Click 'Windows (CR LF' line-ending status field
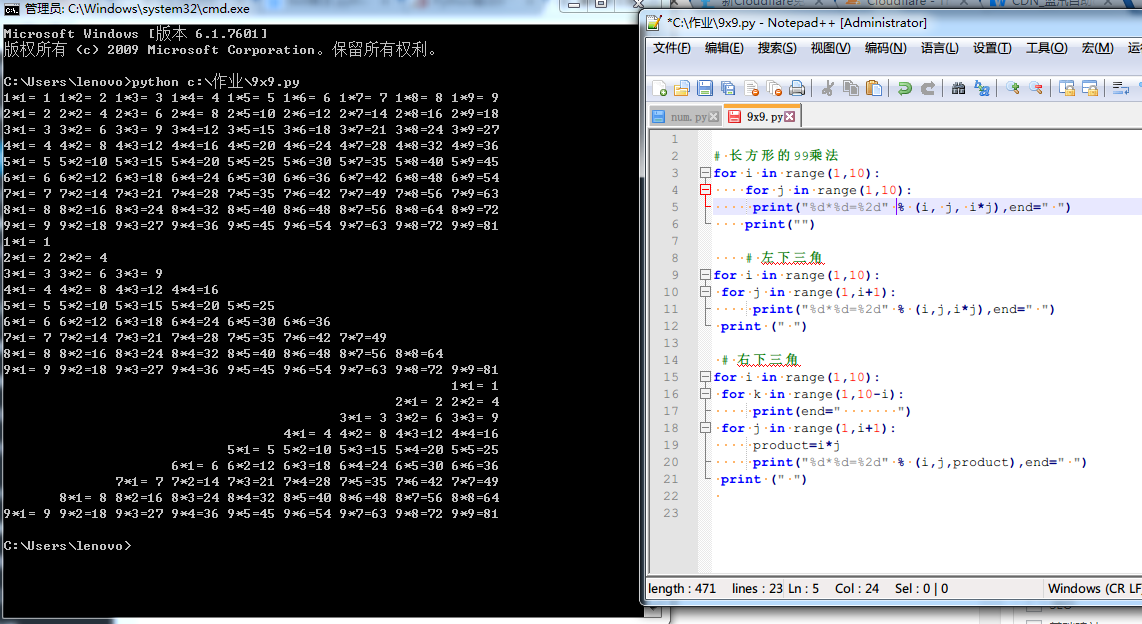 [x=1095, y=588]
